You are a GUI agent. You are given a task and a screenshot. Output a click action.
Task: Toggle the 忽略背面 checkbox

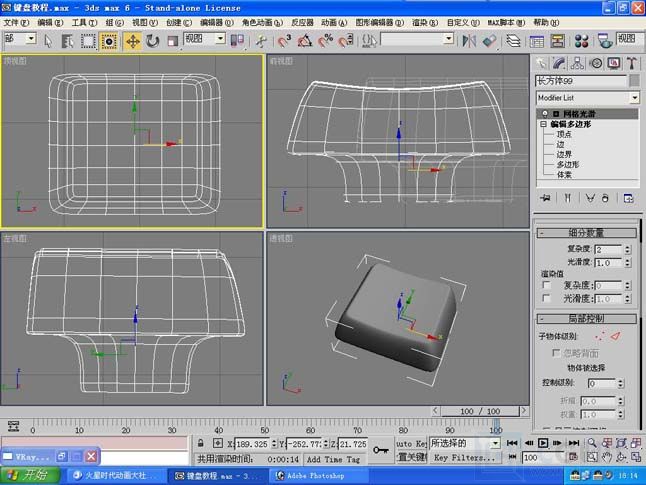click(x=557, y=352)
